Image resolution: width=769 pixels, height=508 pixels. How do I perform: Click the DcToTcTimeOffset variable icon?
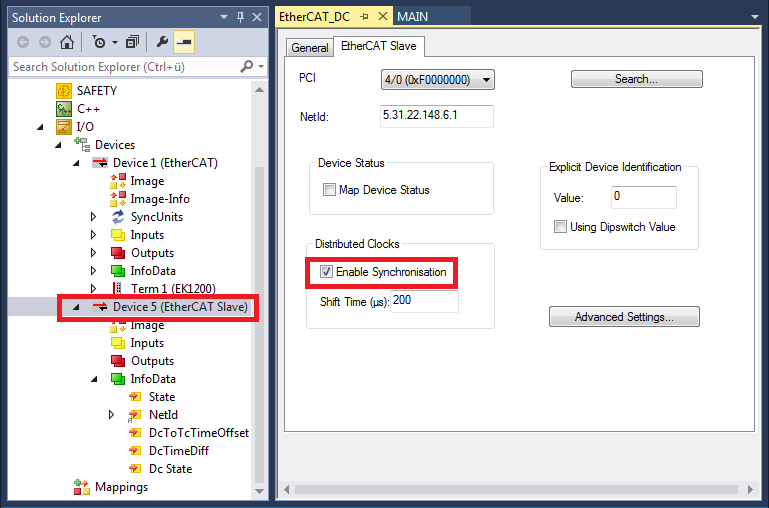click(135, 432)
